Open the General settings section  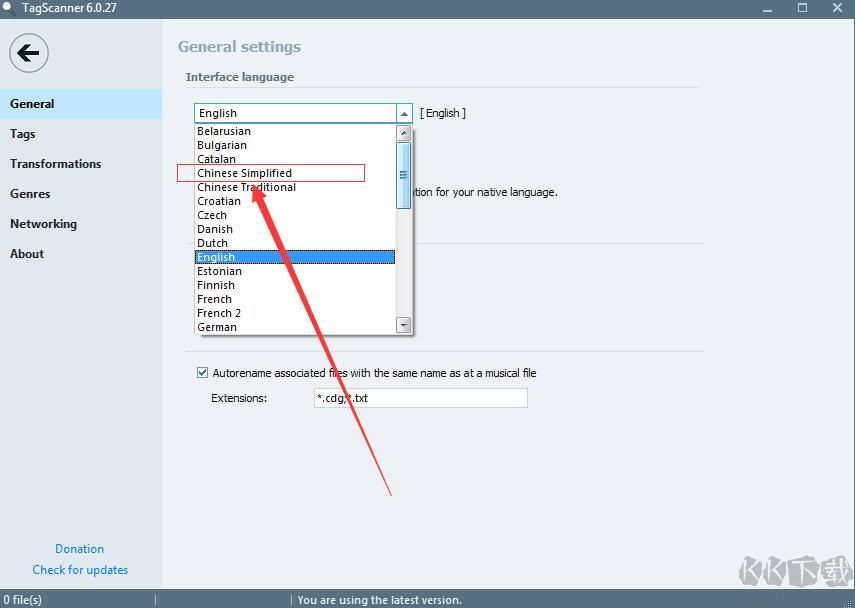pyautogui.click(x=81, y=104)
